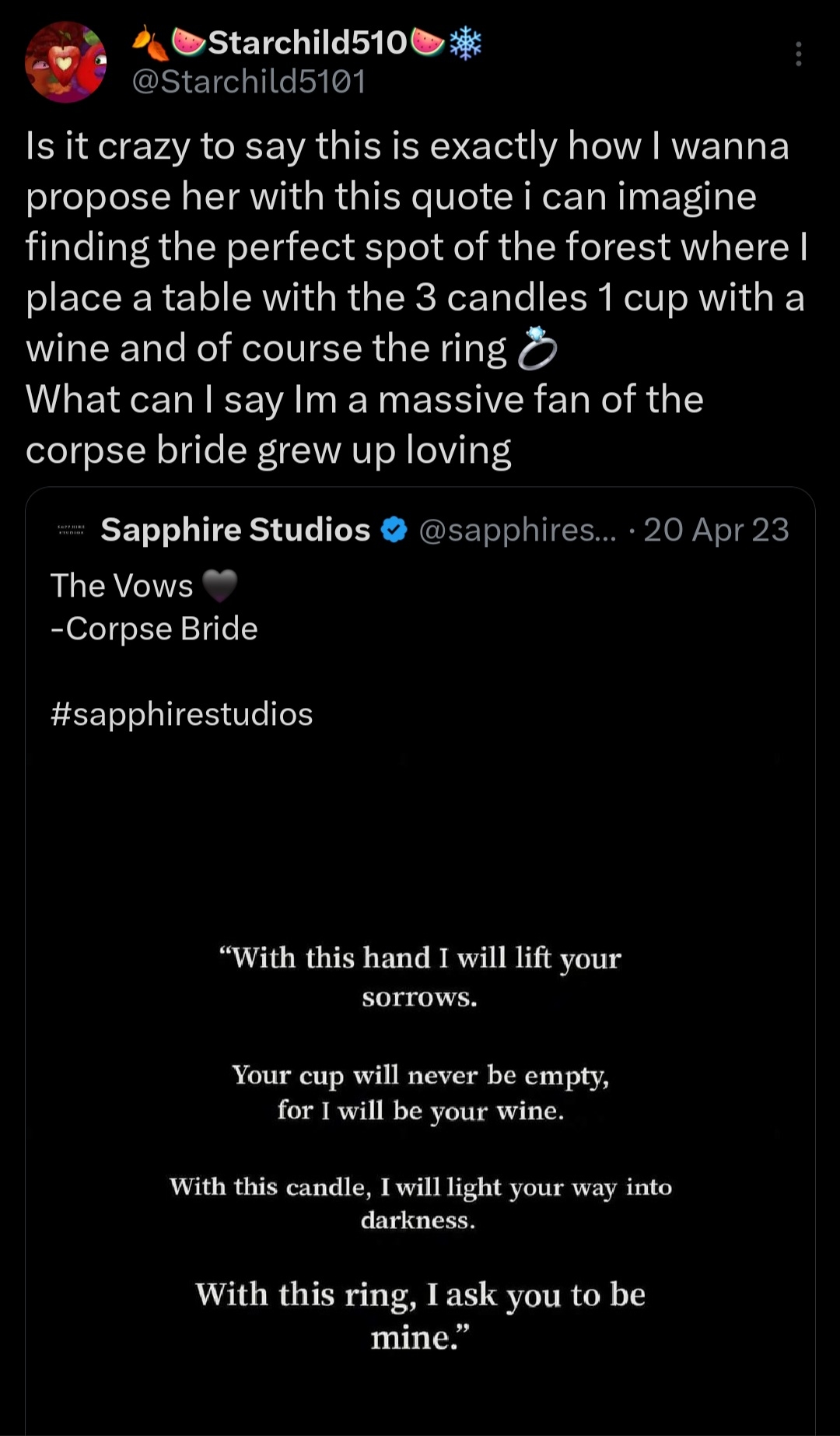Tap the fallen leaf emoji before Starchild510
The image size is (840, 1436).
coord(150,44)
